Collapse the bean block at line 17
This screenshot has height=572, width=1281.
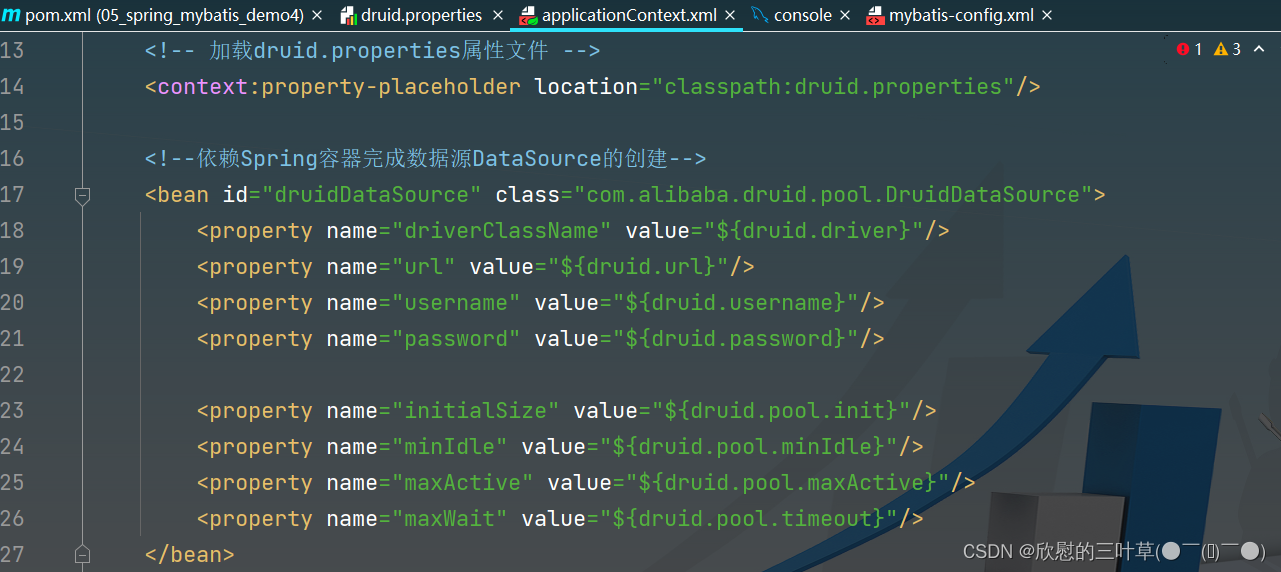83,195
